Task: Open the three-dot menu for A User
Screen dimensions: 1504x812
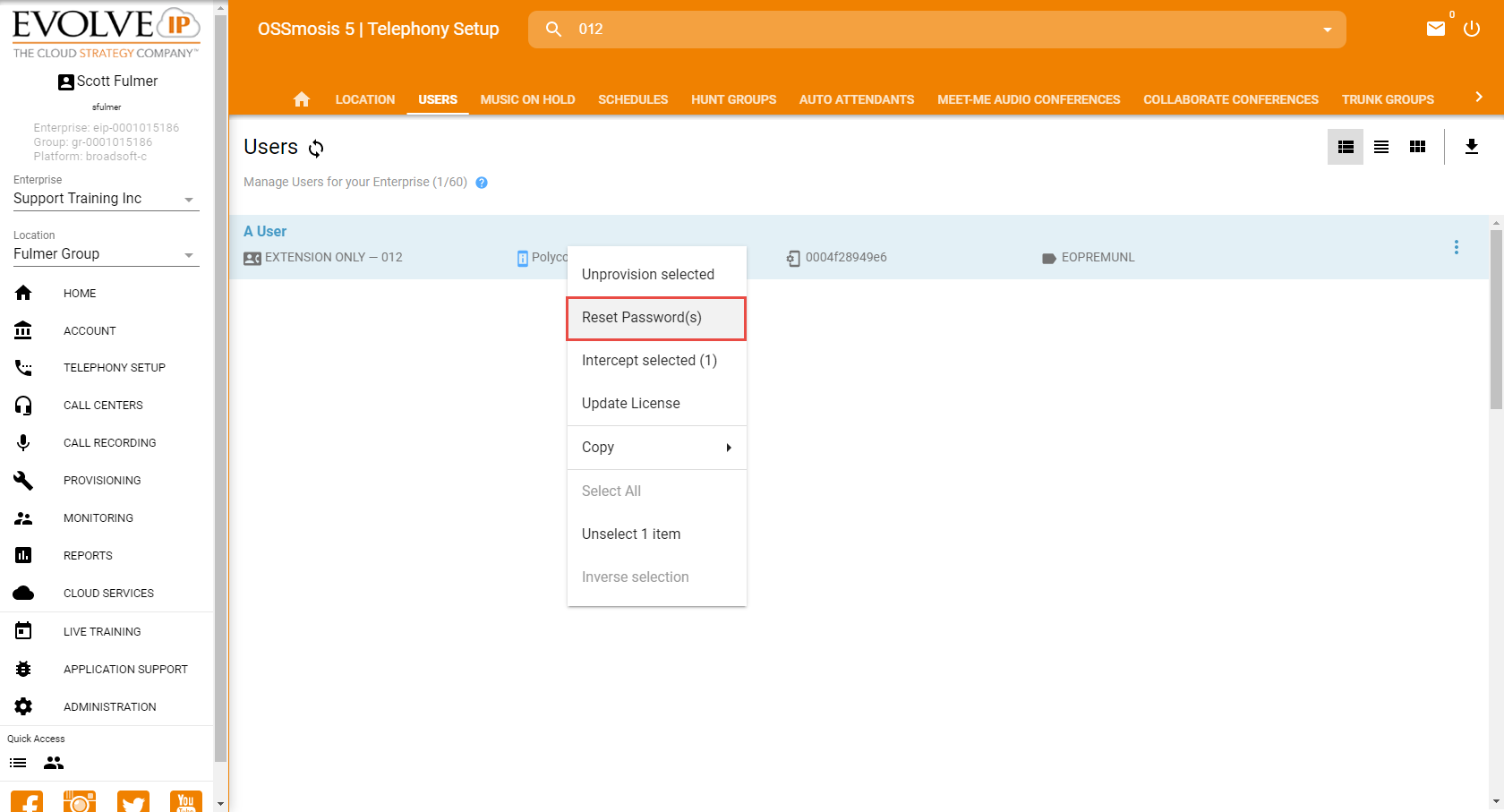Action: point(1457,247)
